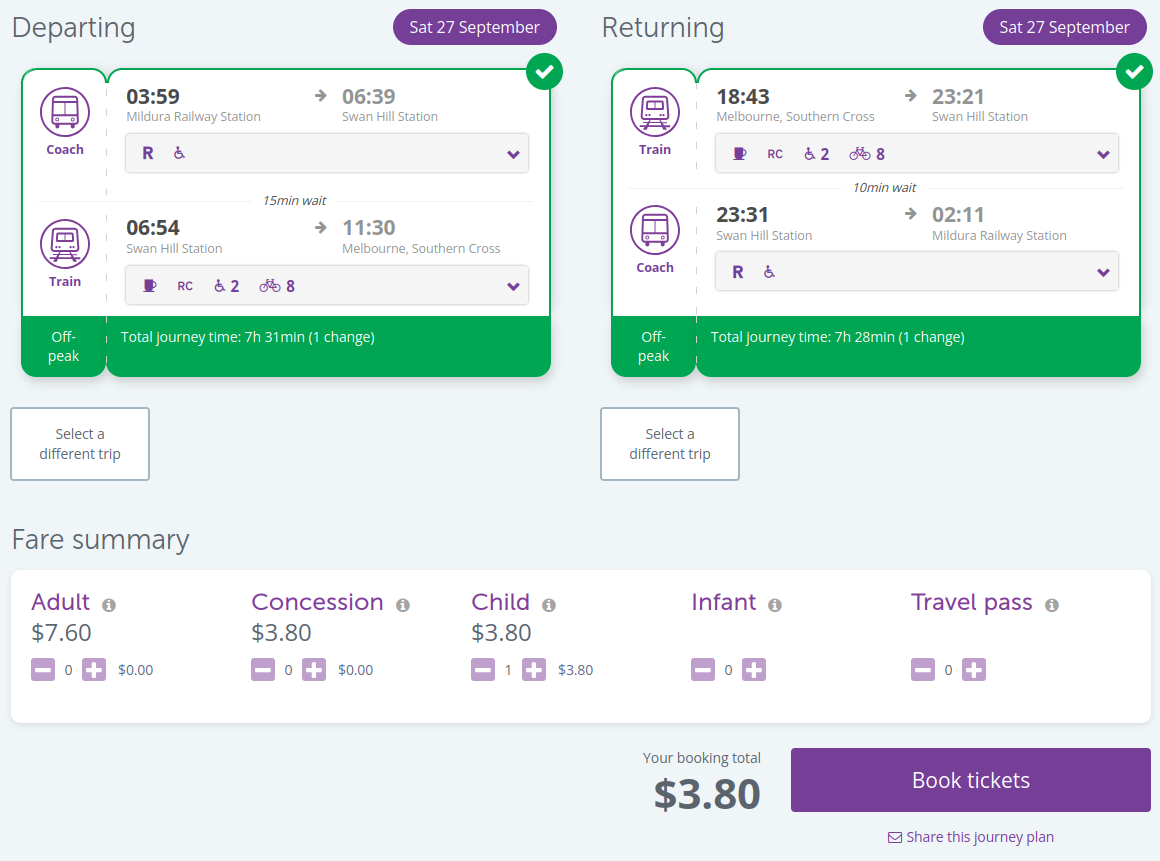Click the returning Train icon
This screenshot has height=861, width=1160.
click(x=655, y=112)
